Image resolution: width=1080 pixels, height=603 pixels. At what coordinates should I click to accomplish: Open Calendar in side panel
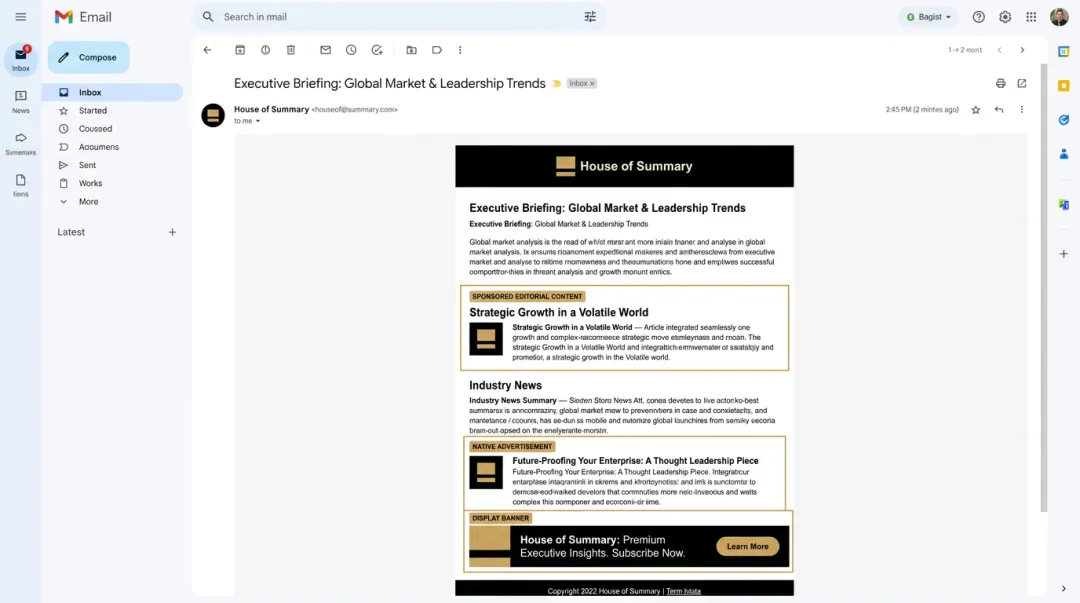point(1064,52)
